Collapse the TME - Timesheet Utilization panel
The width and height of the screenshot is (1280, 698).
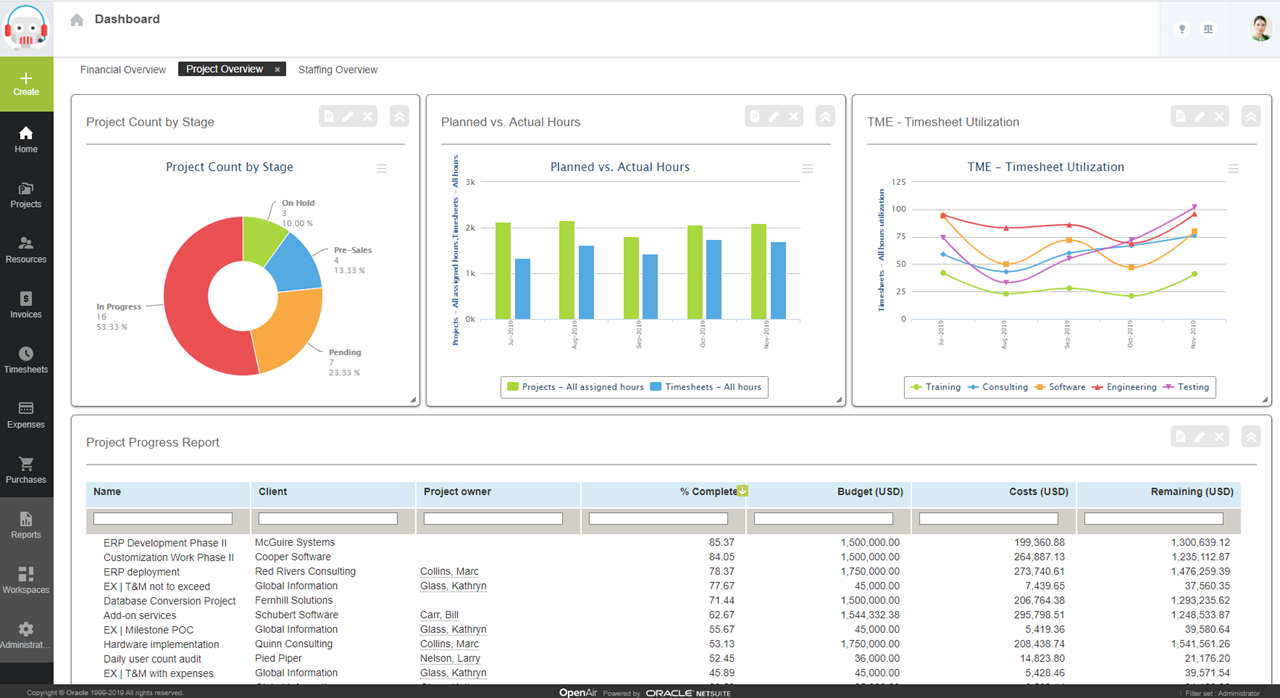pyautogui.click(x=1250, y=117)
